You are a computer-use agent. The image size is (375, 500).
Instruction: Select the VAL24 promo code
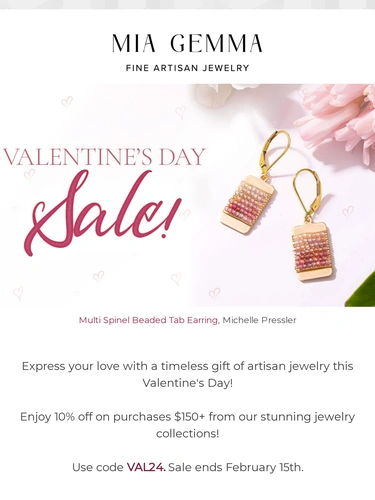pos(146,467)
